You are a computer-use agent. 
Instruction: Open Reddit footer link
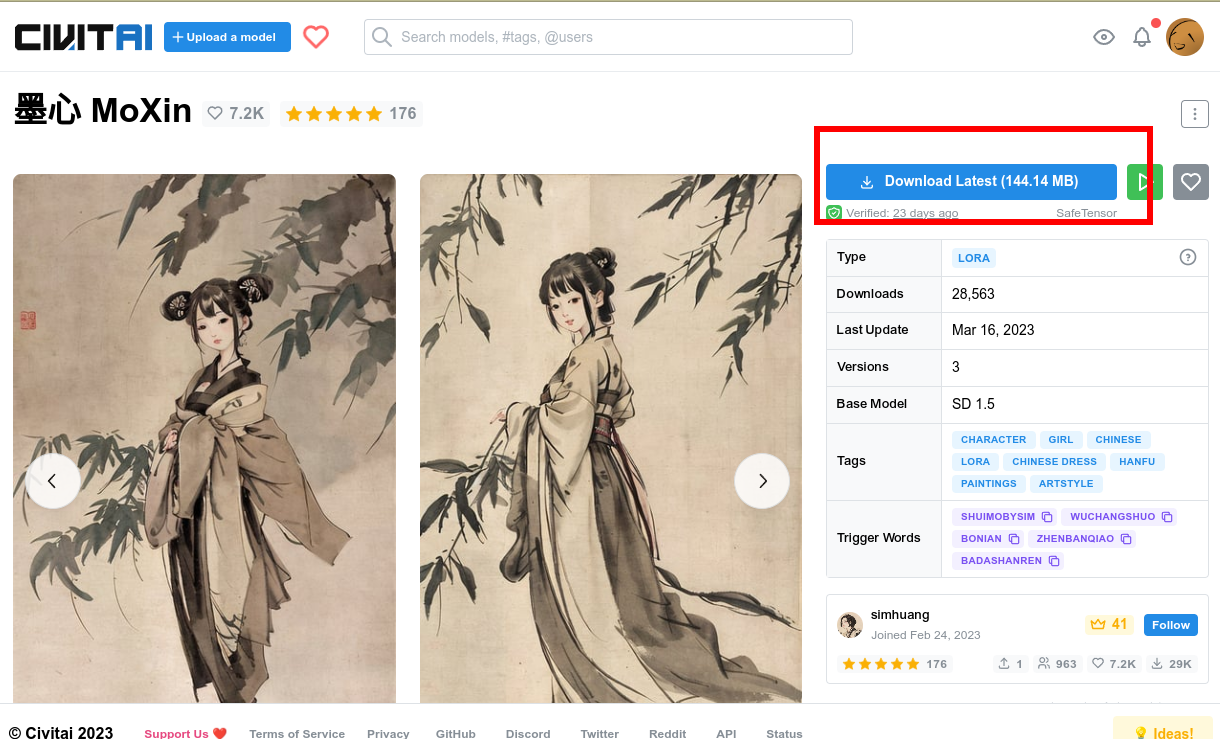668,734
